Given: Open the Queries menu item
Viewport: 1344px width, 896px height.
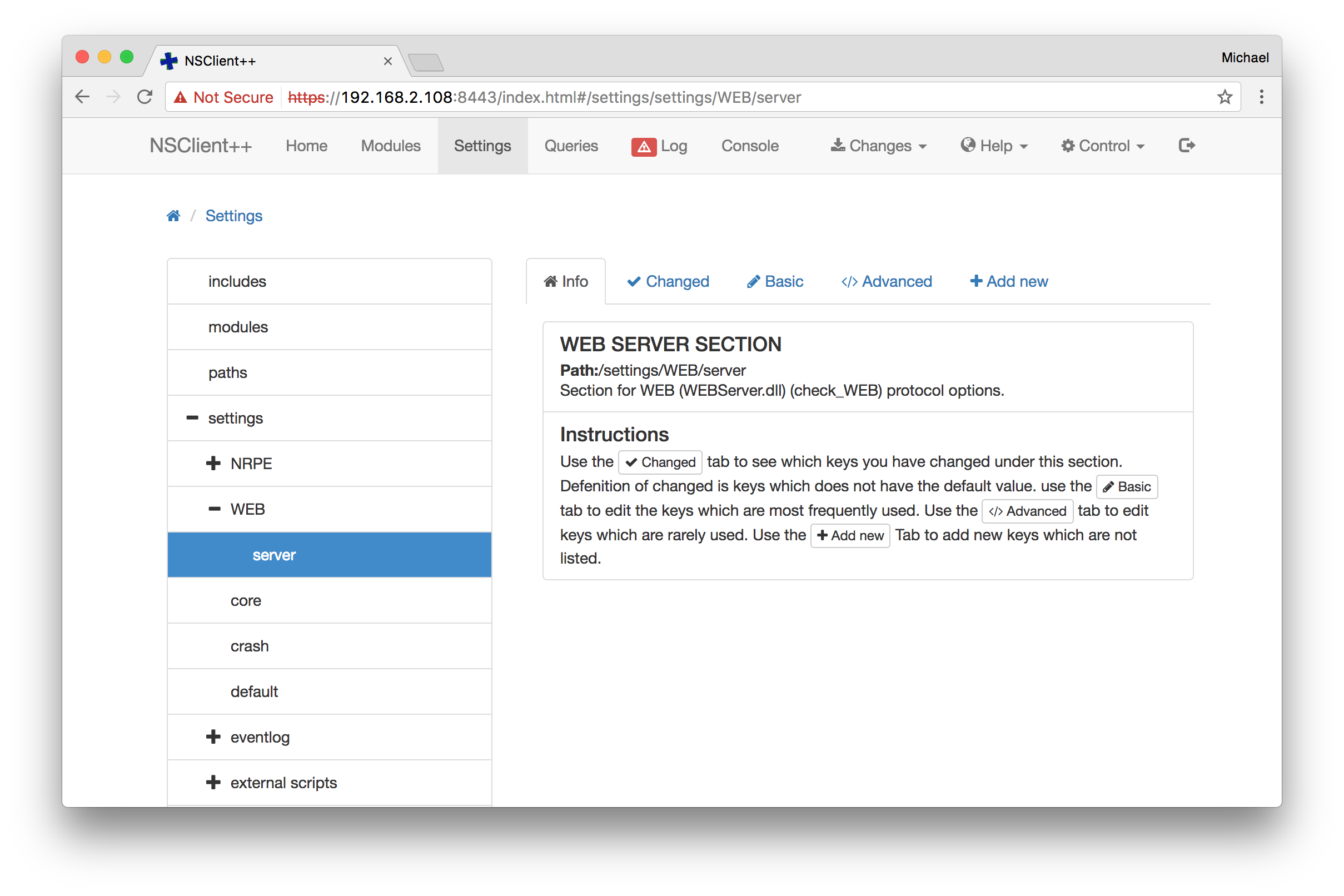Looking at the screenshot, I should tap(570, 145).
